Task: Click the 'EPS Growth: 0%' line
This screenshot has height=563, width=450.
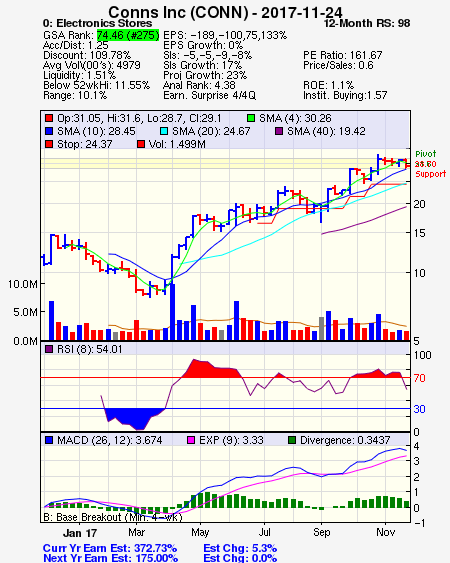Action: tap(203, 45)
